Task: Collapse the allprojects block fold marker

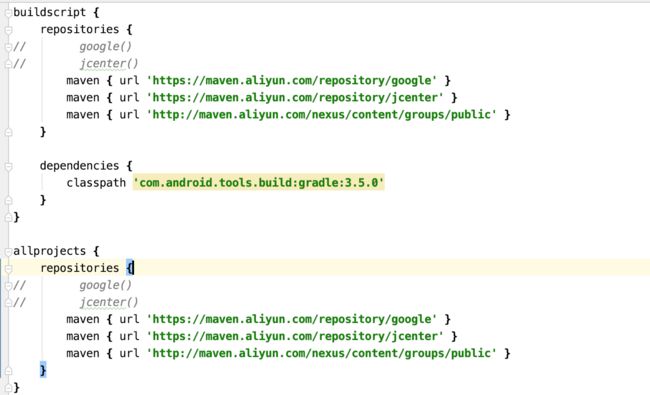Action: click(8, 252)
